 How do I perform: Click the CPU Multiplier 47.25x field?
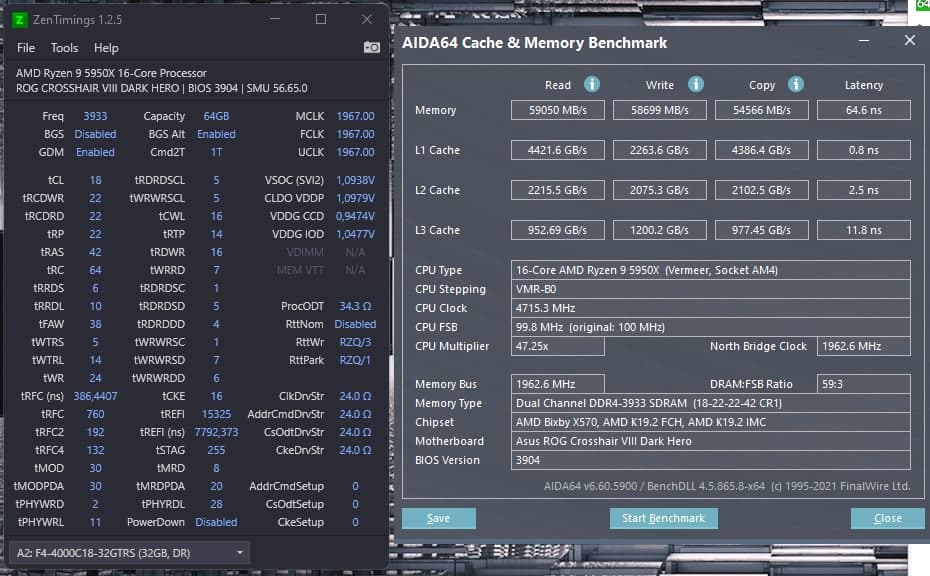click(558, 346)
